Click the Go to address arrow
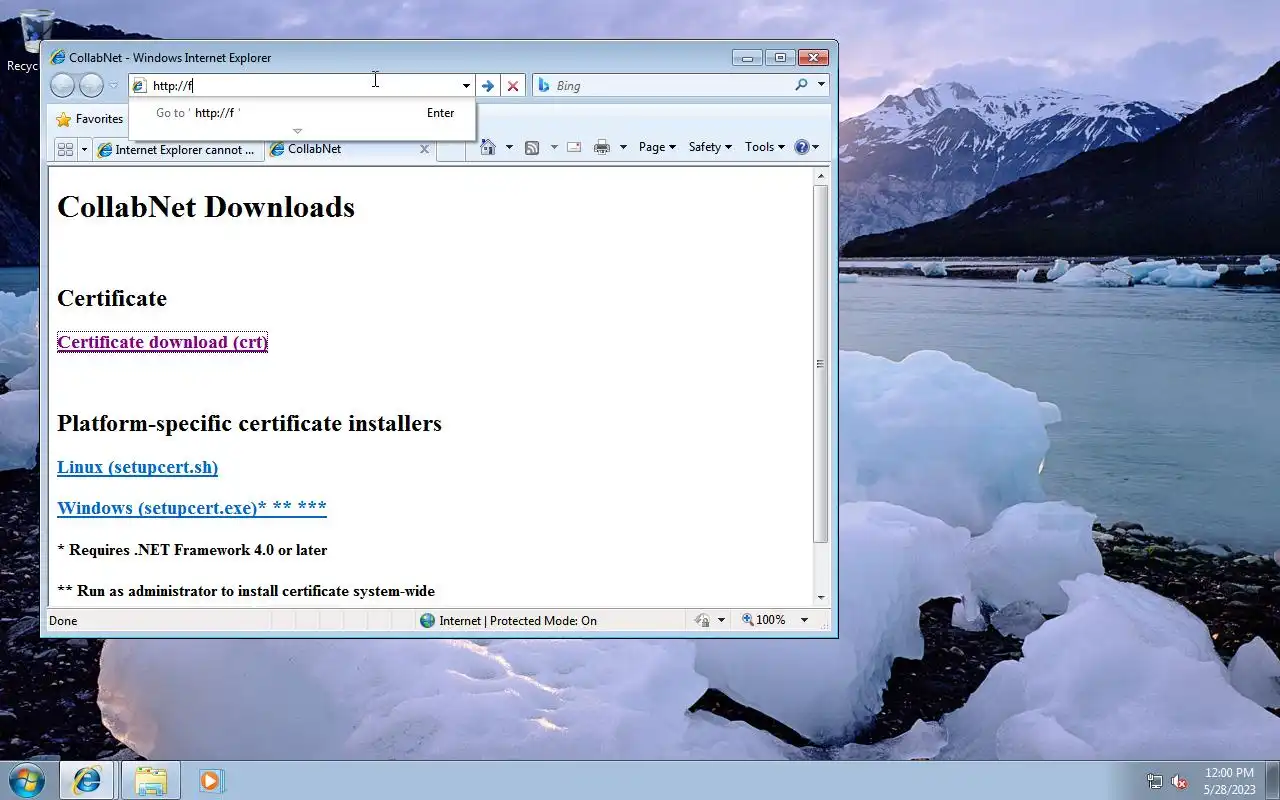The width and height of the screenshot is (1280, 800). coord(488,86)
